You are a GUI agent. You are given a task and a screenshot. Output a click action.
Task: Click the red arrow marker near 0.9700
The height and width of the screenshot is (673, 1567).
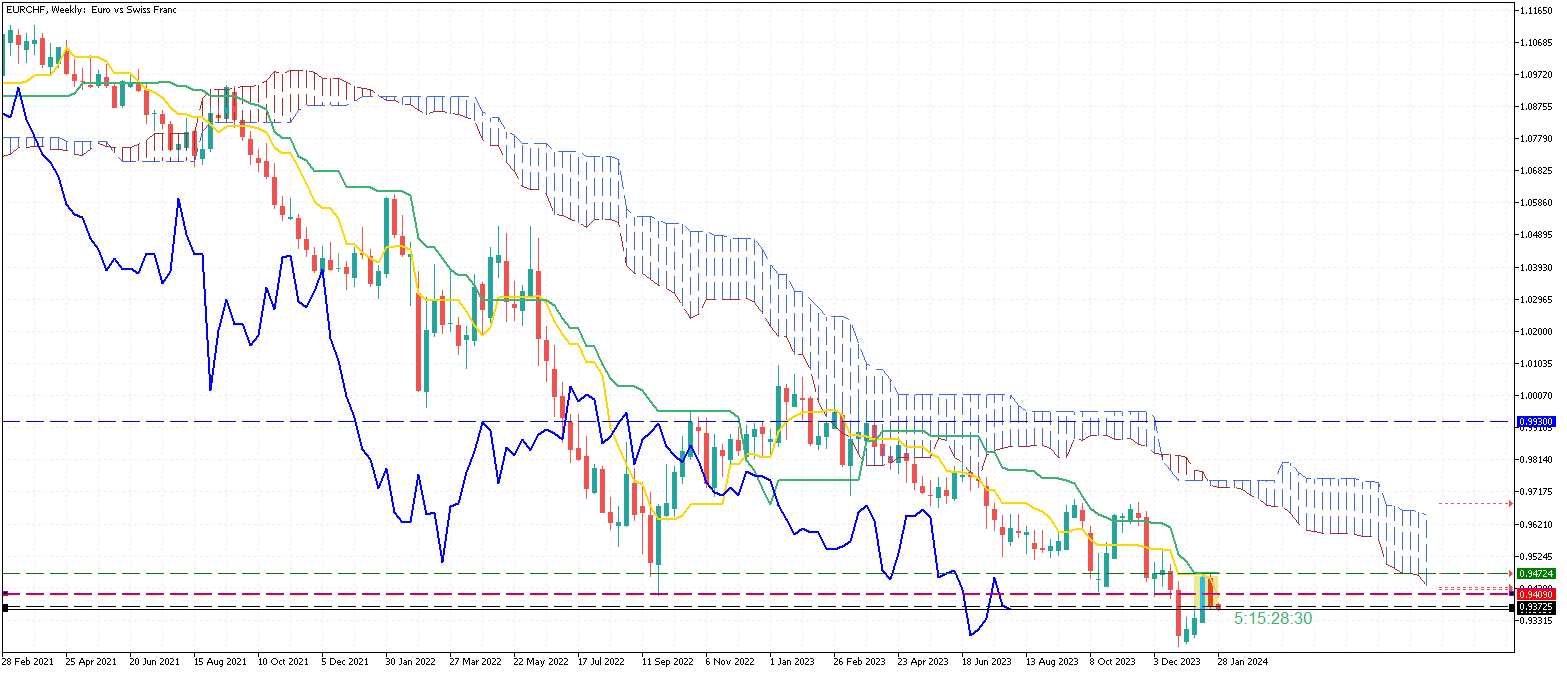coord(1509,503)
